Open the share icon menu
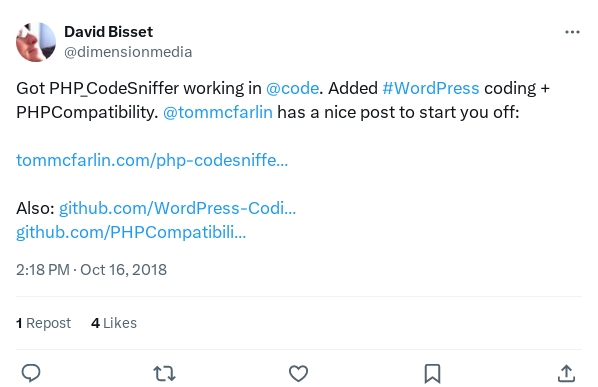The width and height of the screenshot is (598, 387). click(x=566, y=373)
